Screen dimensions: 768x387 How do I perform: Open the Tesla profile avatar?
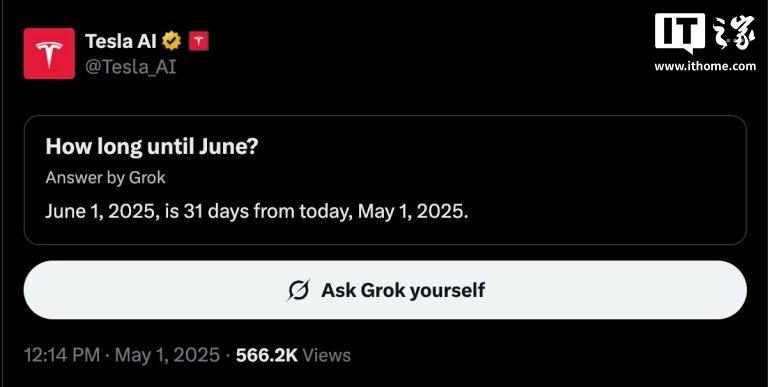(x=49, y=53)
